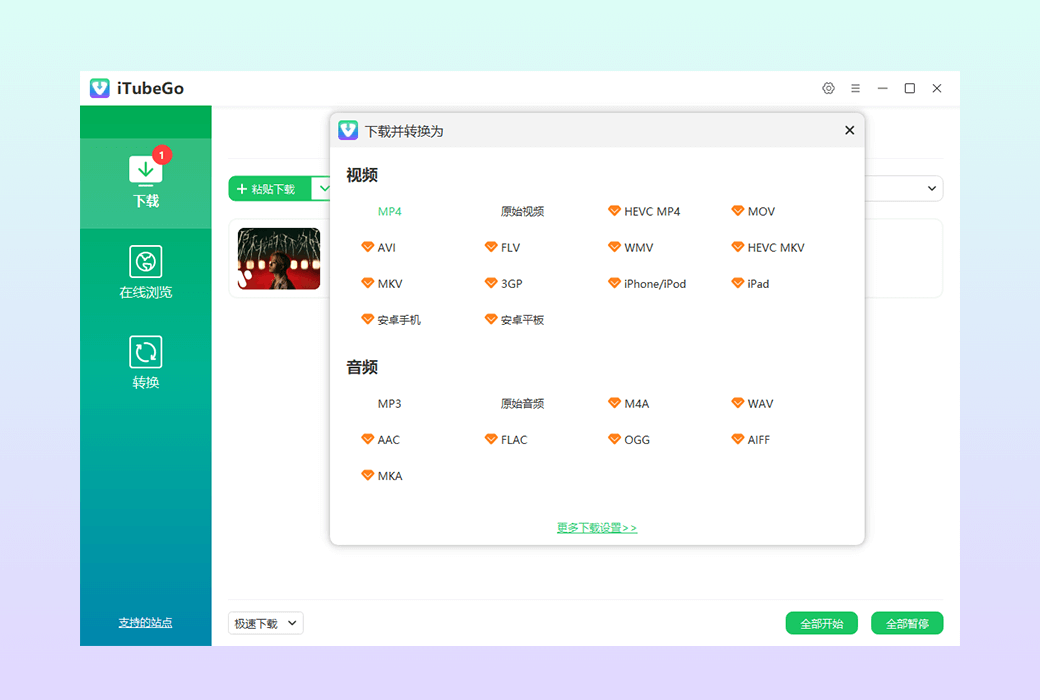Select FLAC audio format
1040x700 pixels.
click(505, 439)
